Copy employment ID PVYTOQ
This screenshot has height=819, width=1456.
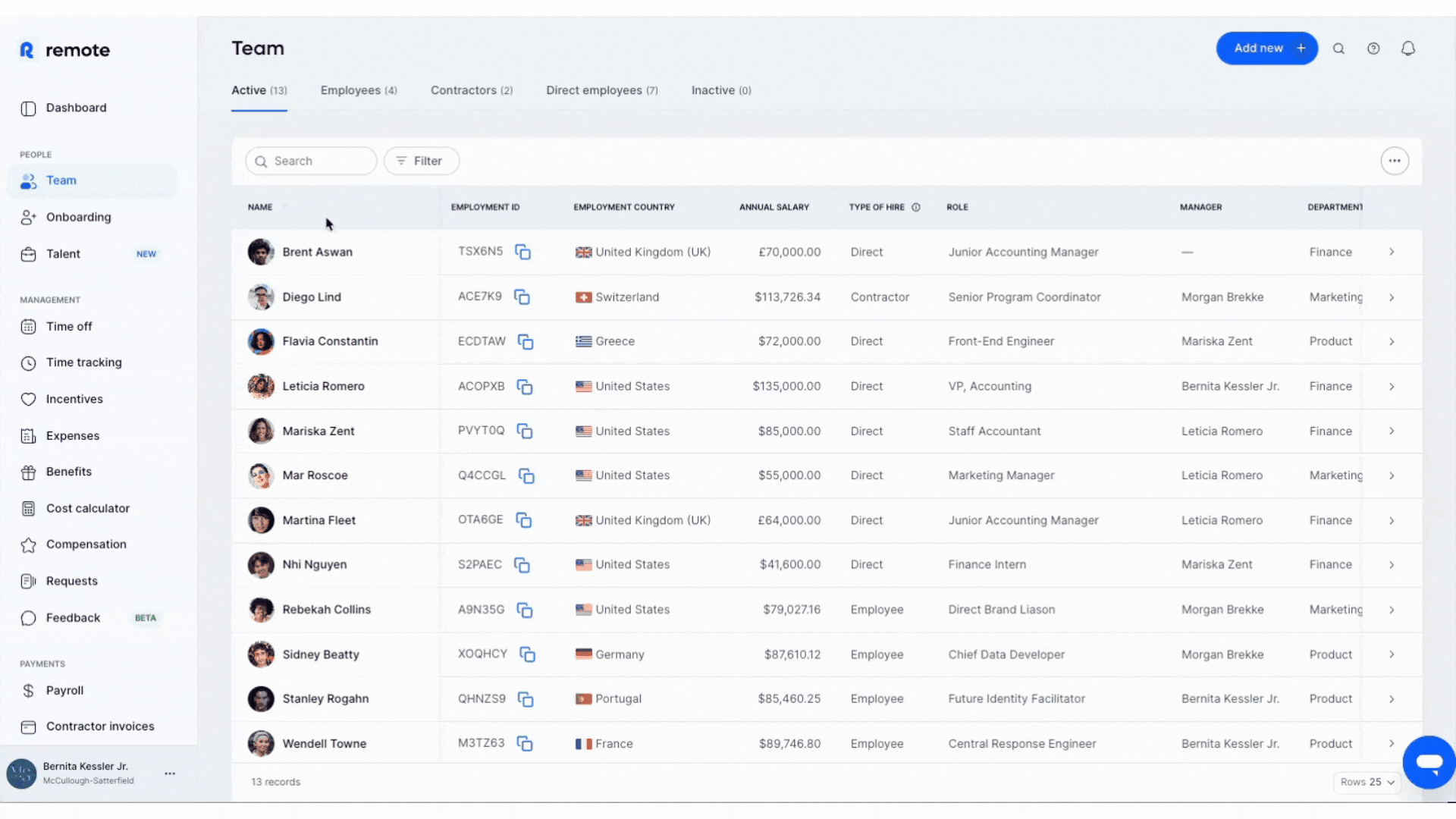tap(525, 431)
